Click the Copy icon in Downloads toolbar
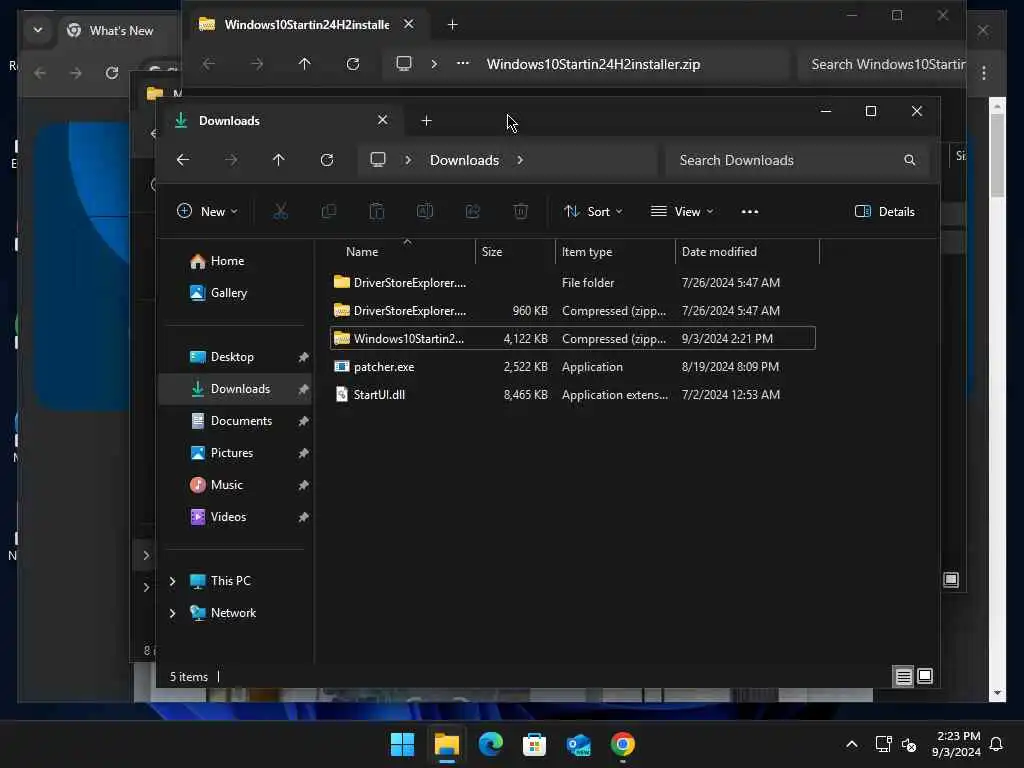 coord(328,212)
